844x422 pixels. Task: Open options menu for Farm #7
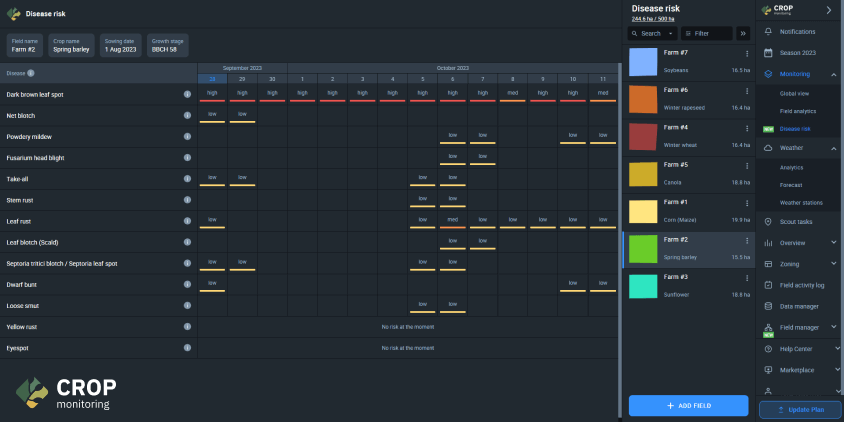[x=747, y=53]
